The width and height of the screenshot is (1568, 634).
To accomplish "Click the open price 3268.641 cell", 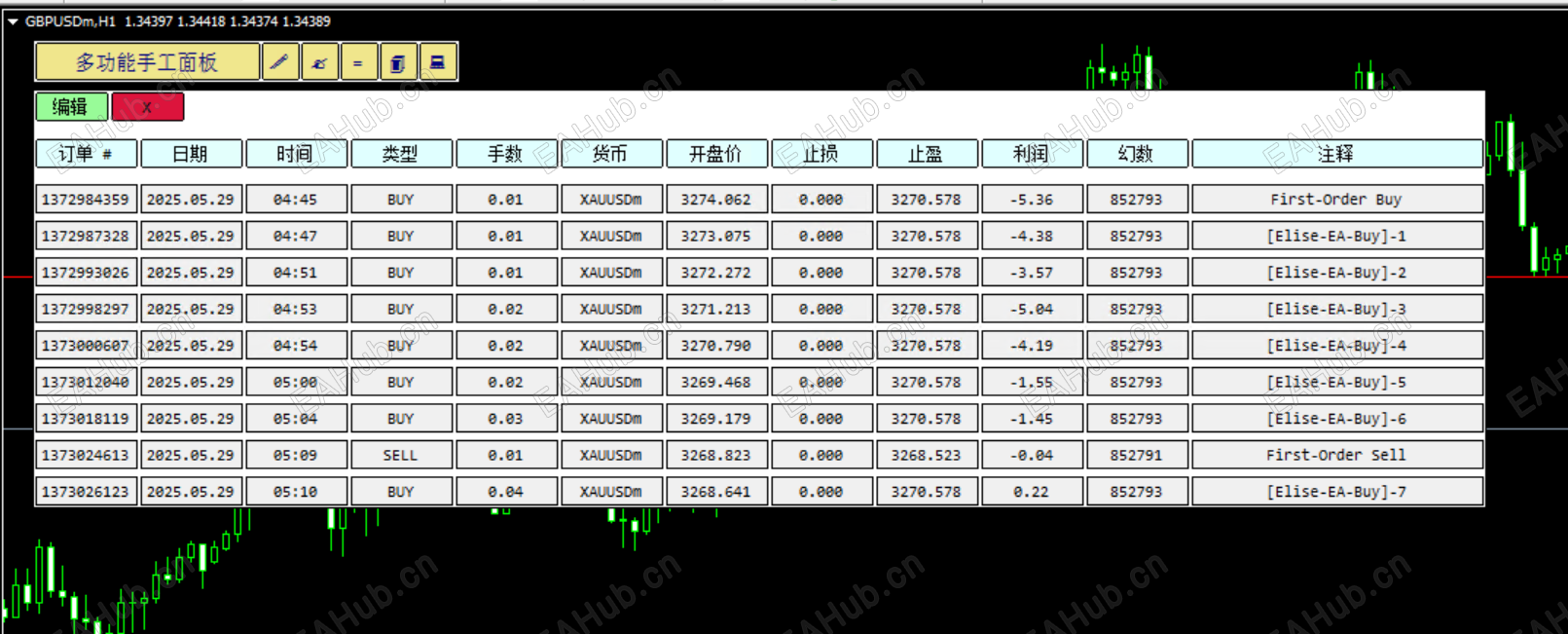I will tap(716, 492).
